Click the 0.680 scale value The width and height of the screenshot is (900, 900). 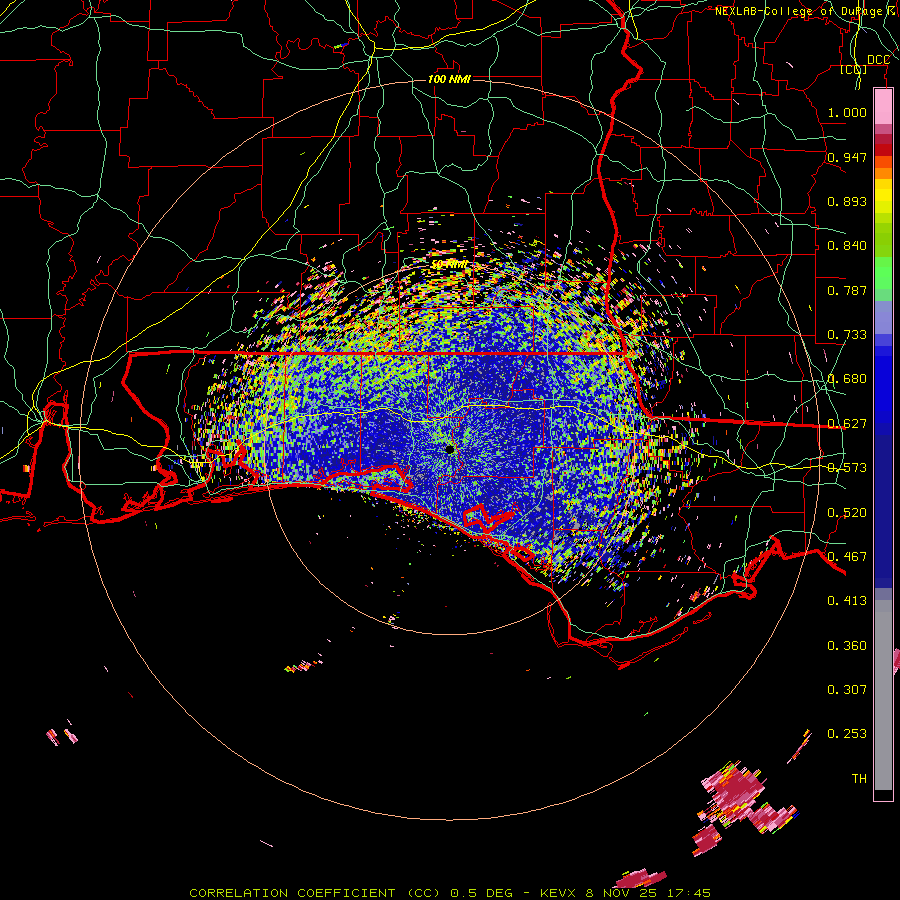click(x=847, y=379)
